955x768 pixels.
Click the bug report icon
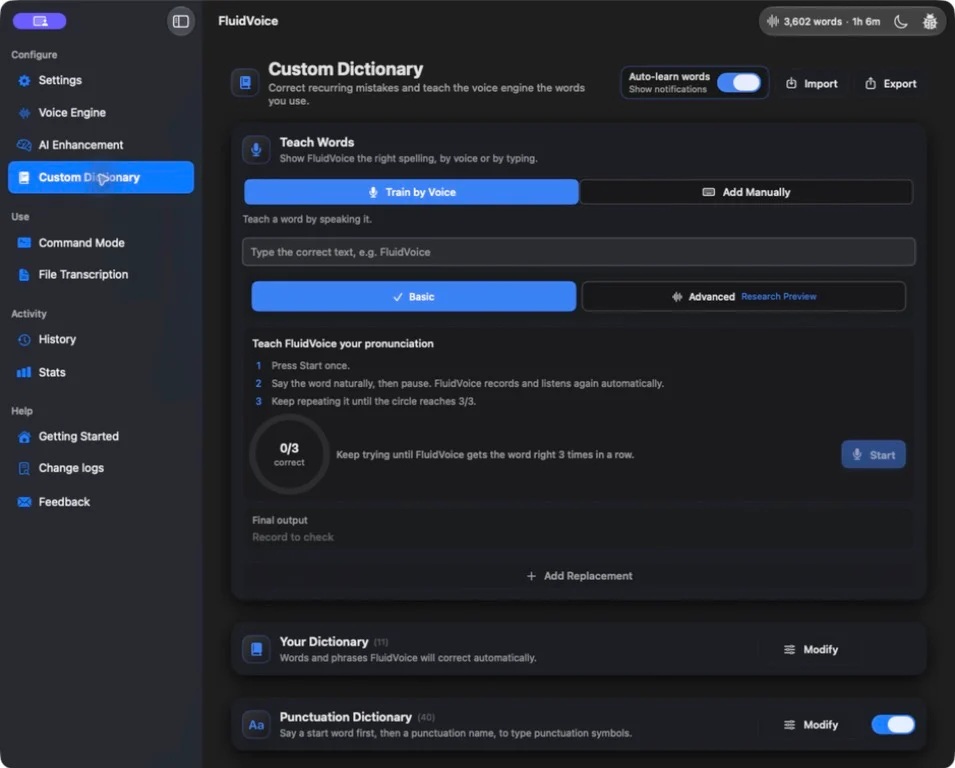tap(930, 22)
